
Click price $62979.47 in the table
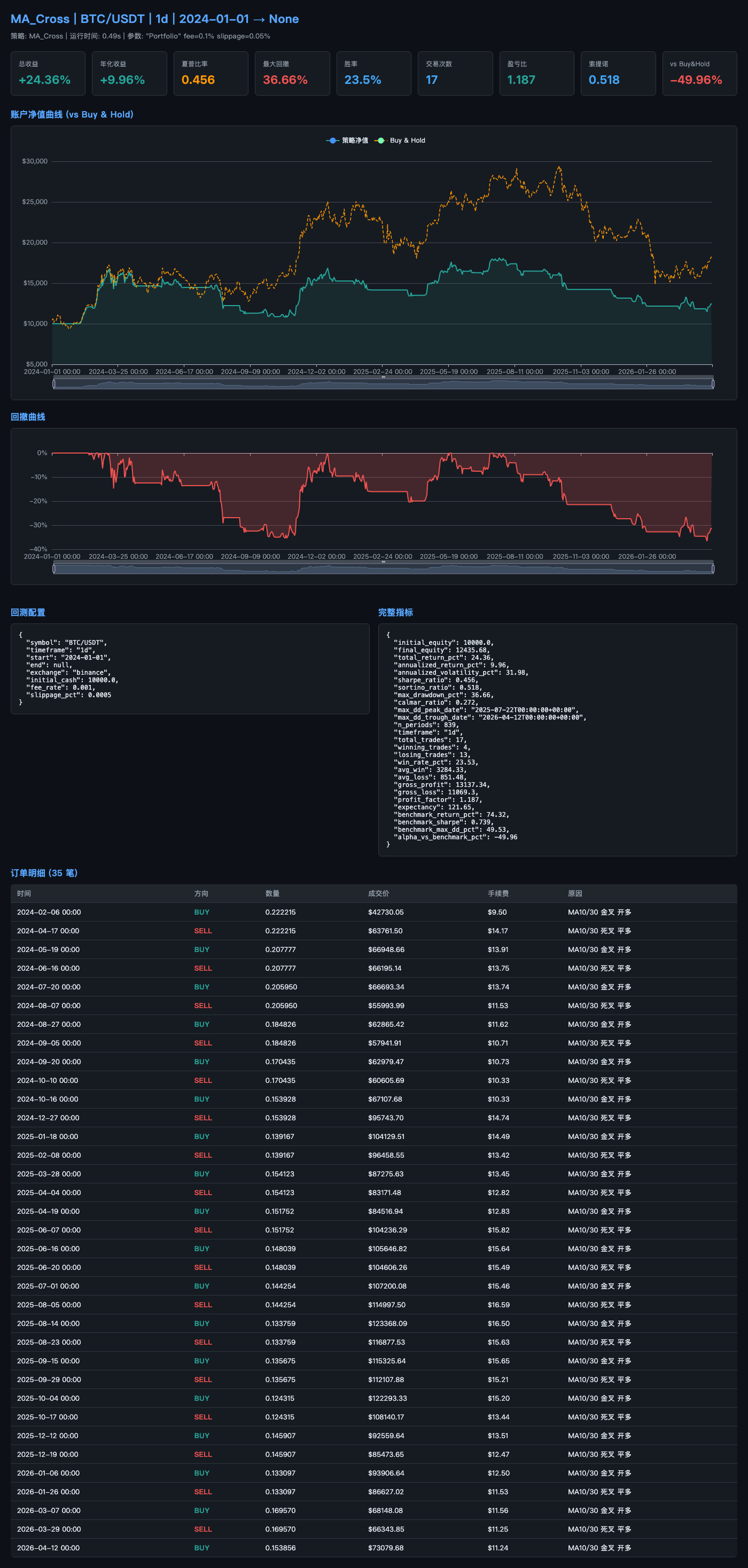point(386,1062)
